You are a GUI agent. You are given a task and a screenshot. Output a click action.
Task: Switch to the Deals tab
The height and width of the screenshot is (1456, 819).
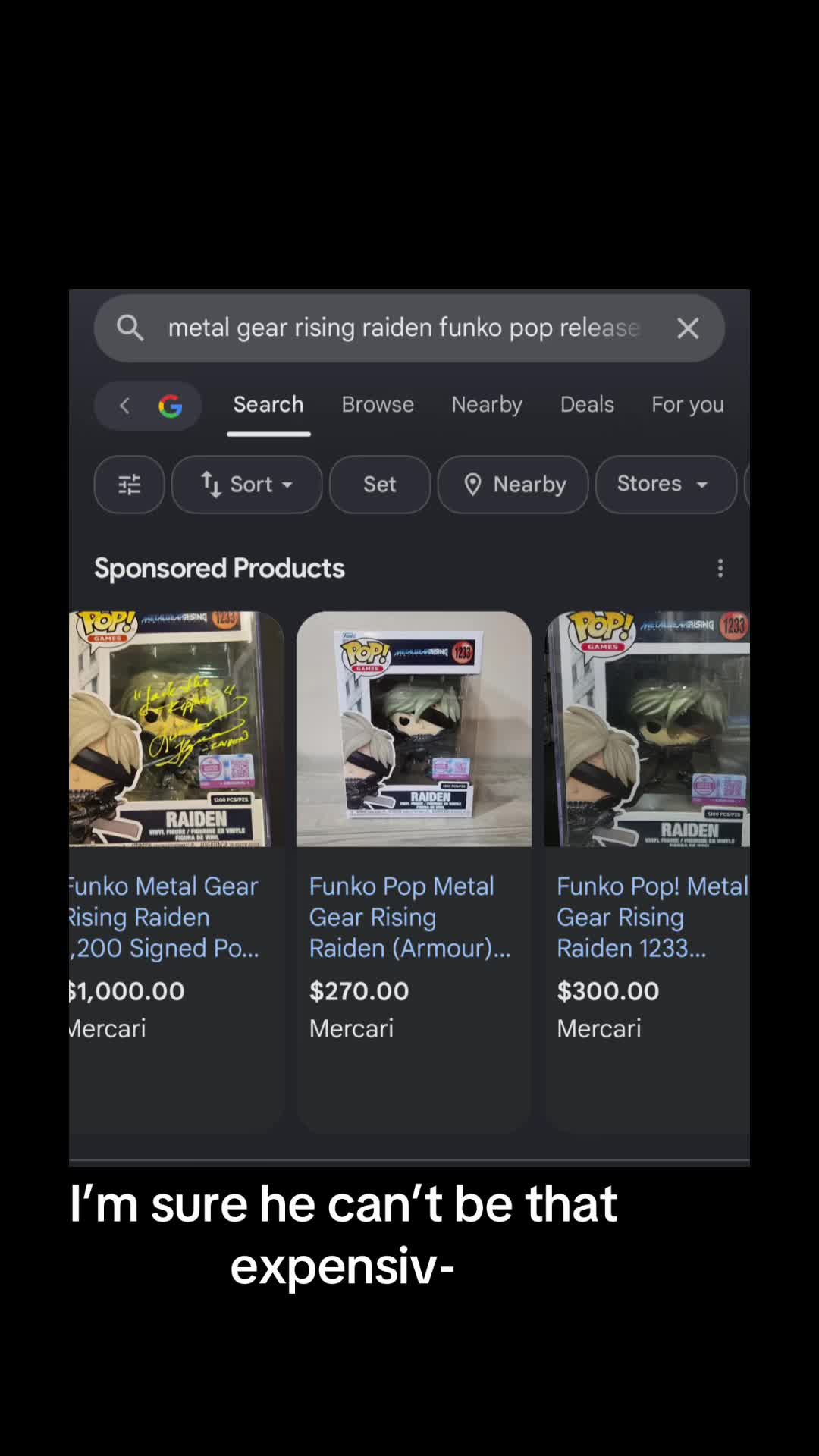click(x=587, y=405)
